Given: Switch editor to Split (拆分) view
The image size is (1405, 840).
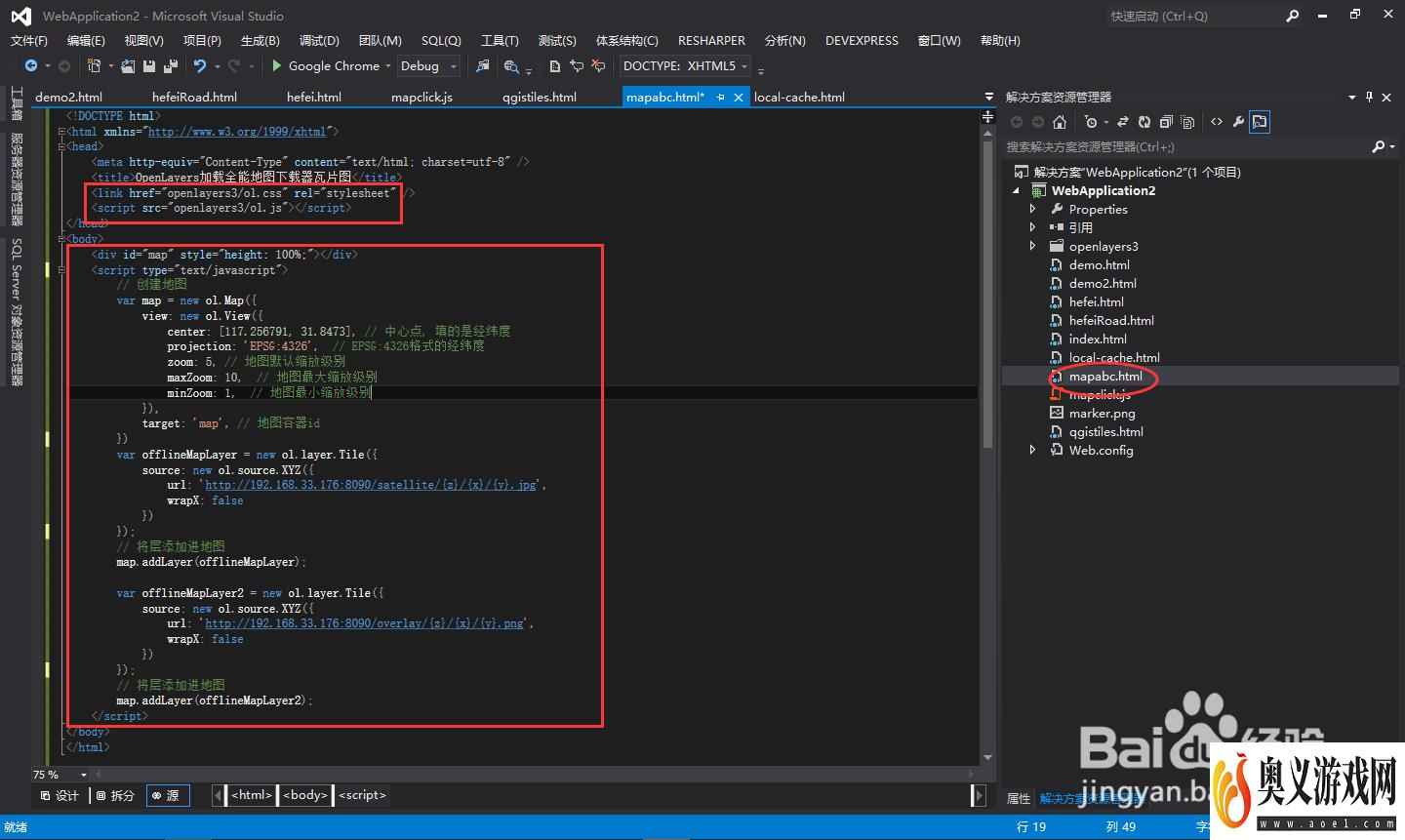Looking at the screenshot, I should [x=115, y=795].
